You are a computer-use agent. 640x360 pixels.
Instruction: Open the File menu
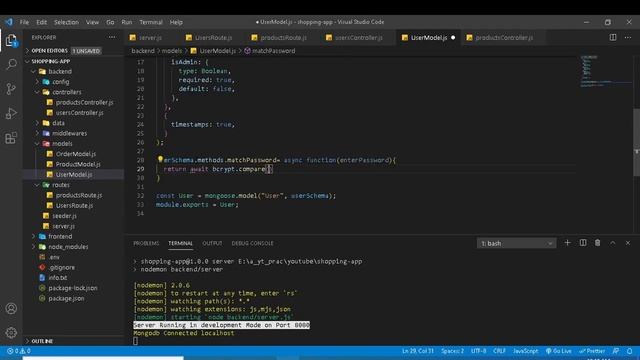click(24, 22)
